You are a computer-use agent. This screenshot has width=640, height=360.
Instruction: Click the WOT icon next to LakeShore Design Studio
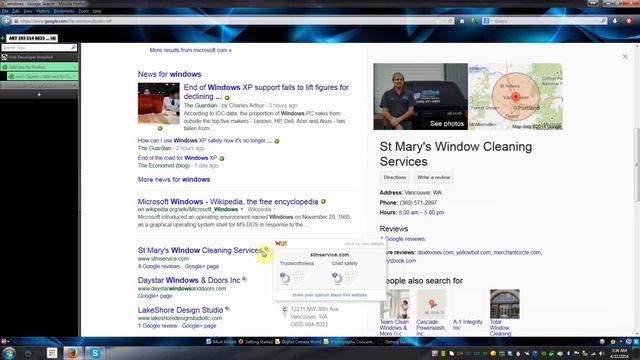pyautogui.click(x=228, y=309)
